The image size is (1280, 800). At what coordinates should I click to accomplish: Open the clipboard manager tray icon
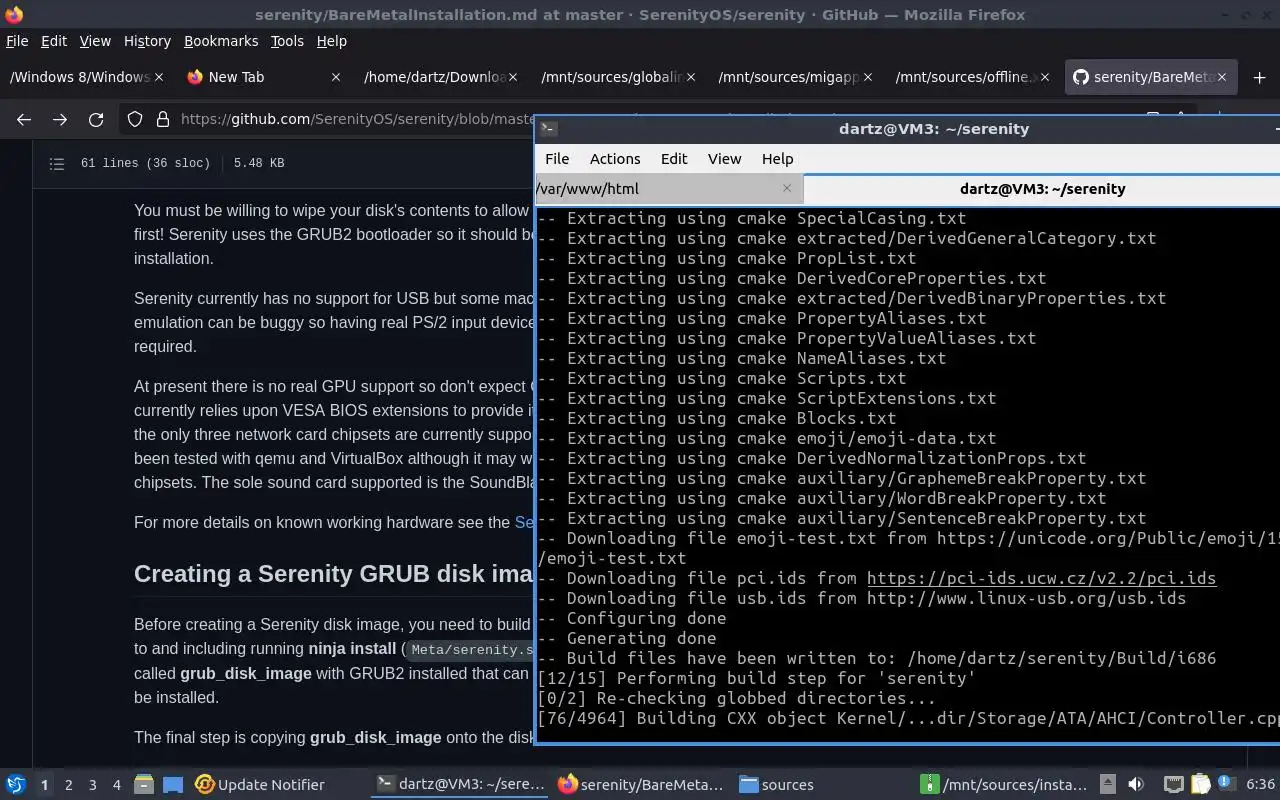[1200, 785]
